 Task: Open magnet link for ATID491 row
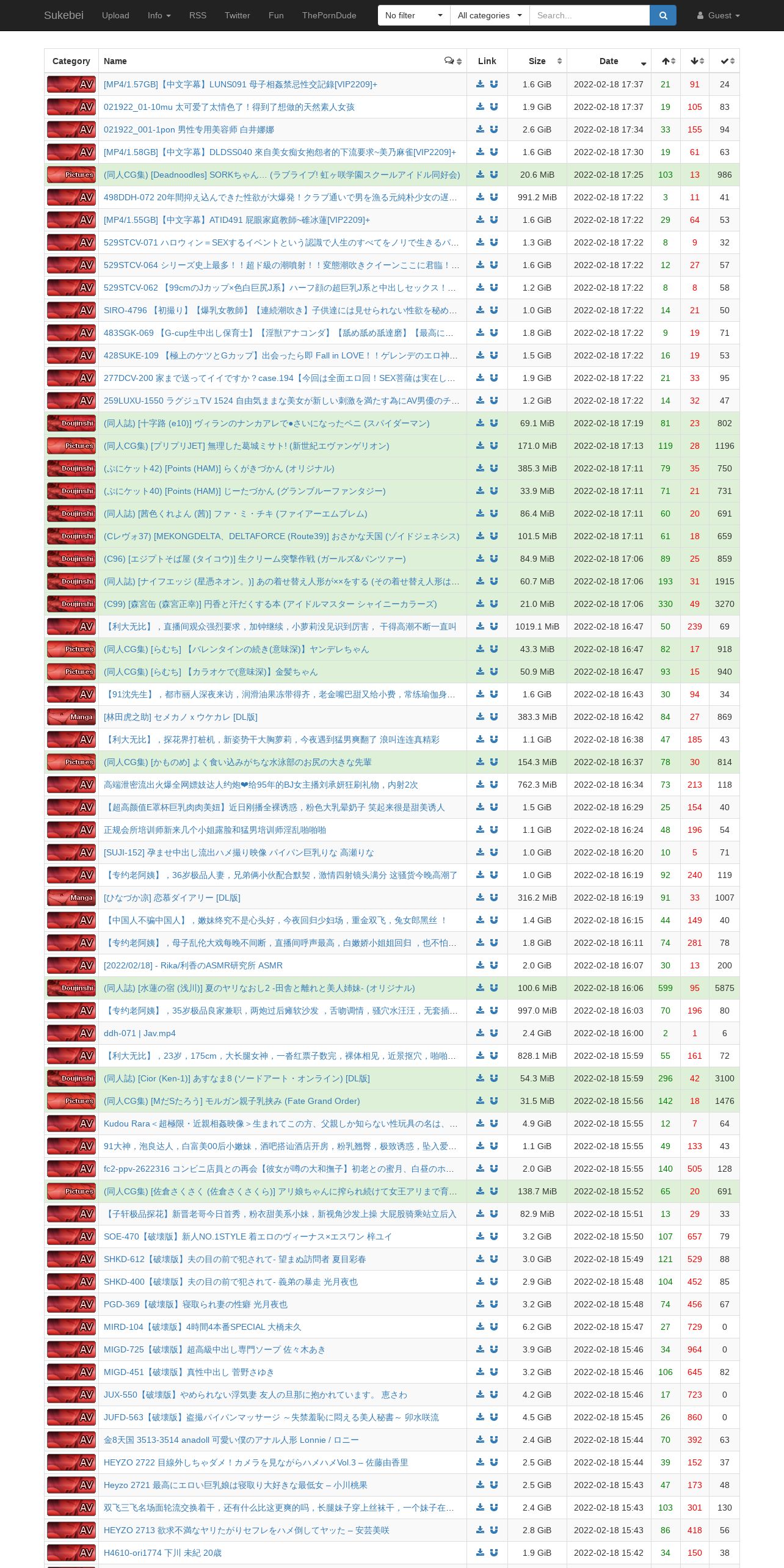coord(494,220)
